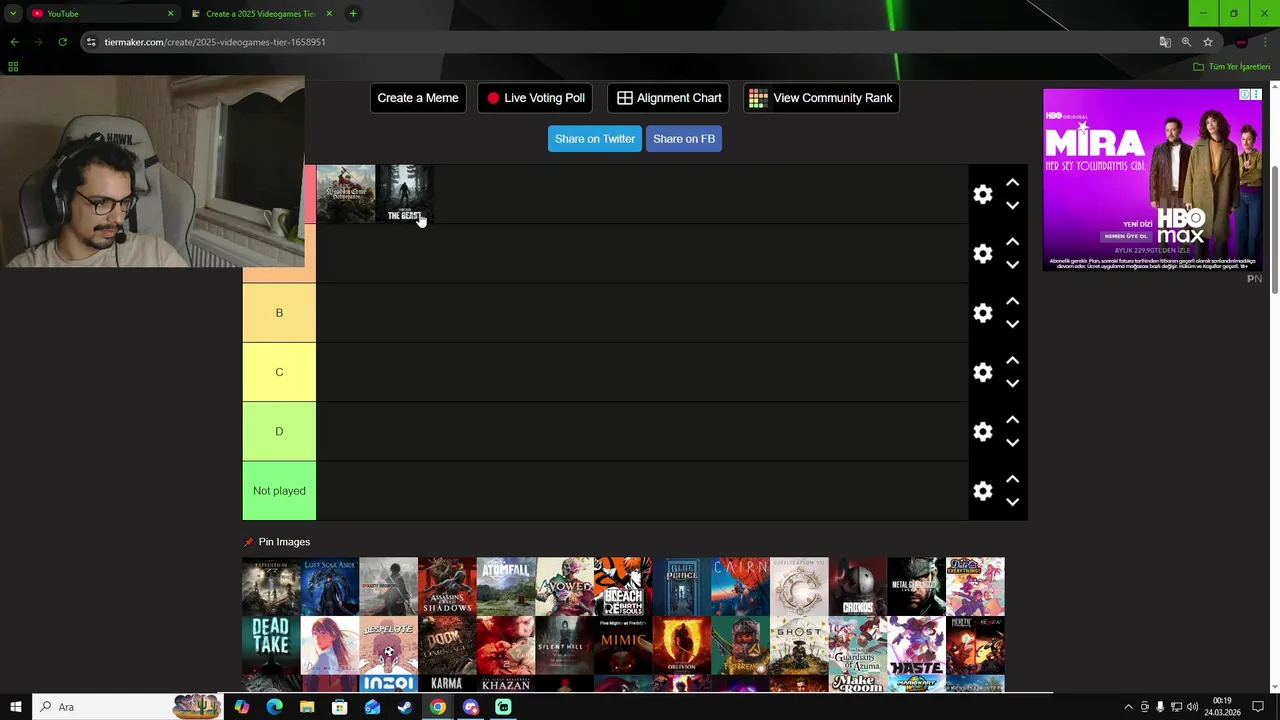Click the Not played label block
This screenshot has width=1280, height=720.
point(279,491)
